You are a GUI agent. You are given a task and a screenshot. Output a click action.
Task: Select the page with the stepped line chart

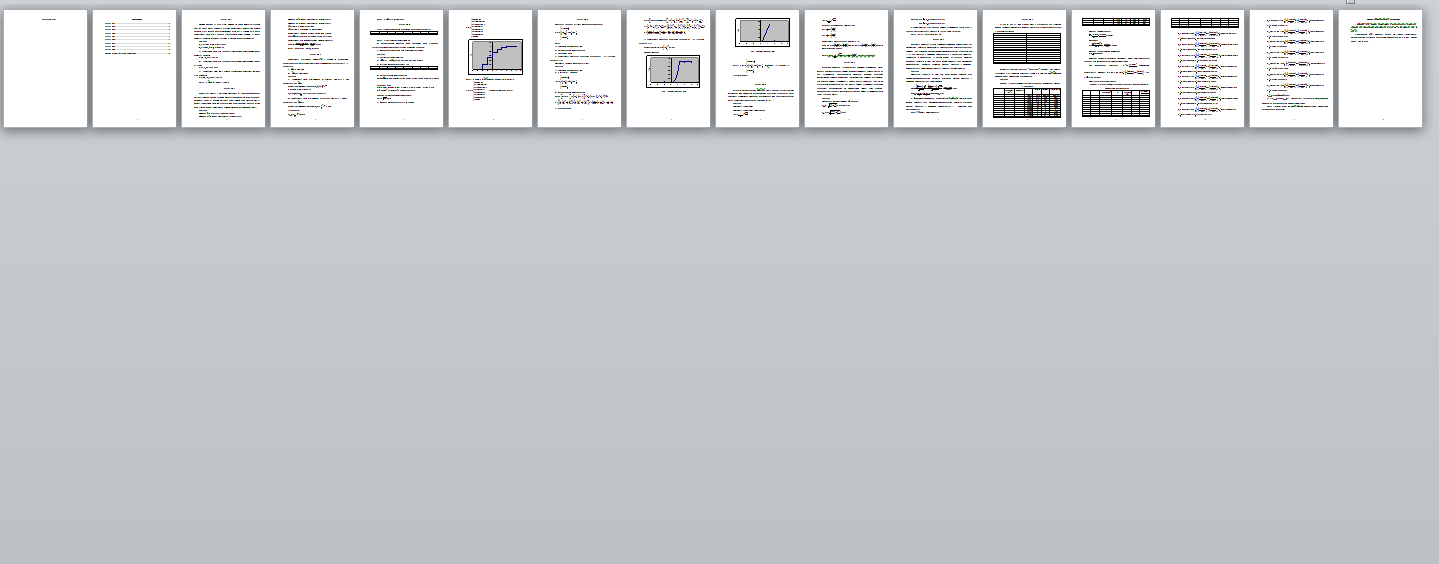click(491, 69)
